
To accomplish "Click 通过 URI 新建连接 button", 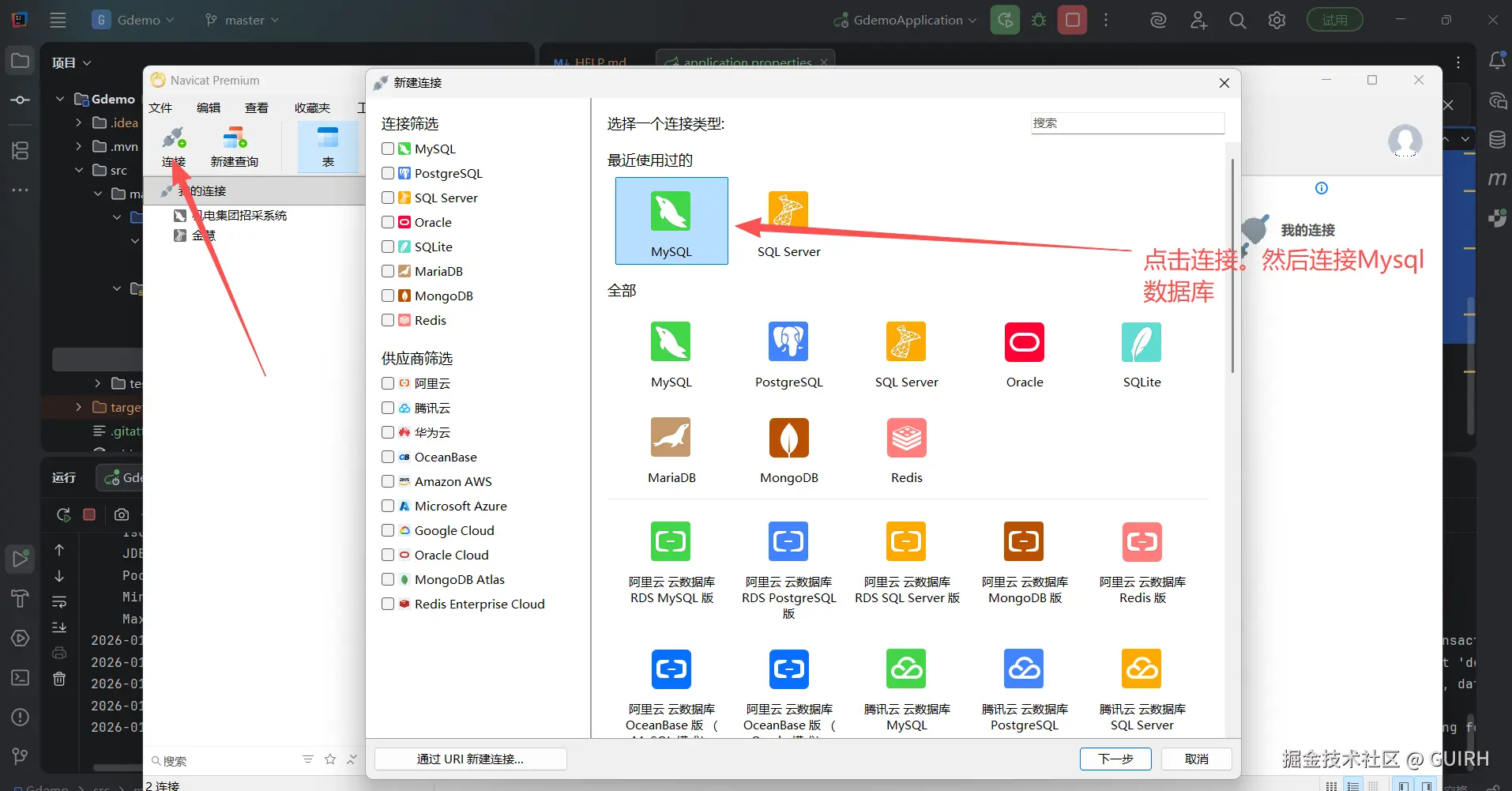I will point(470,759).
